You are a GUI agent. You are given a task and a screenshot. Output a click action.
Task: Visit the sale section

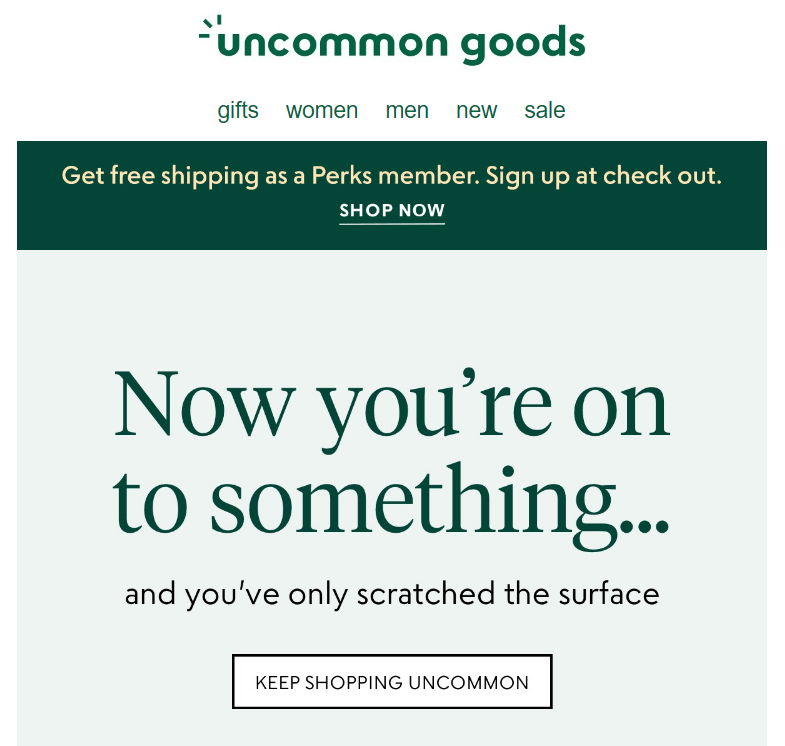(x=545, y=111)
